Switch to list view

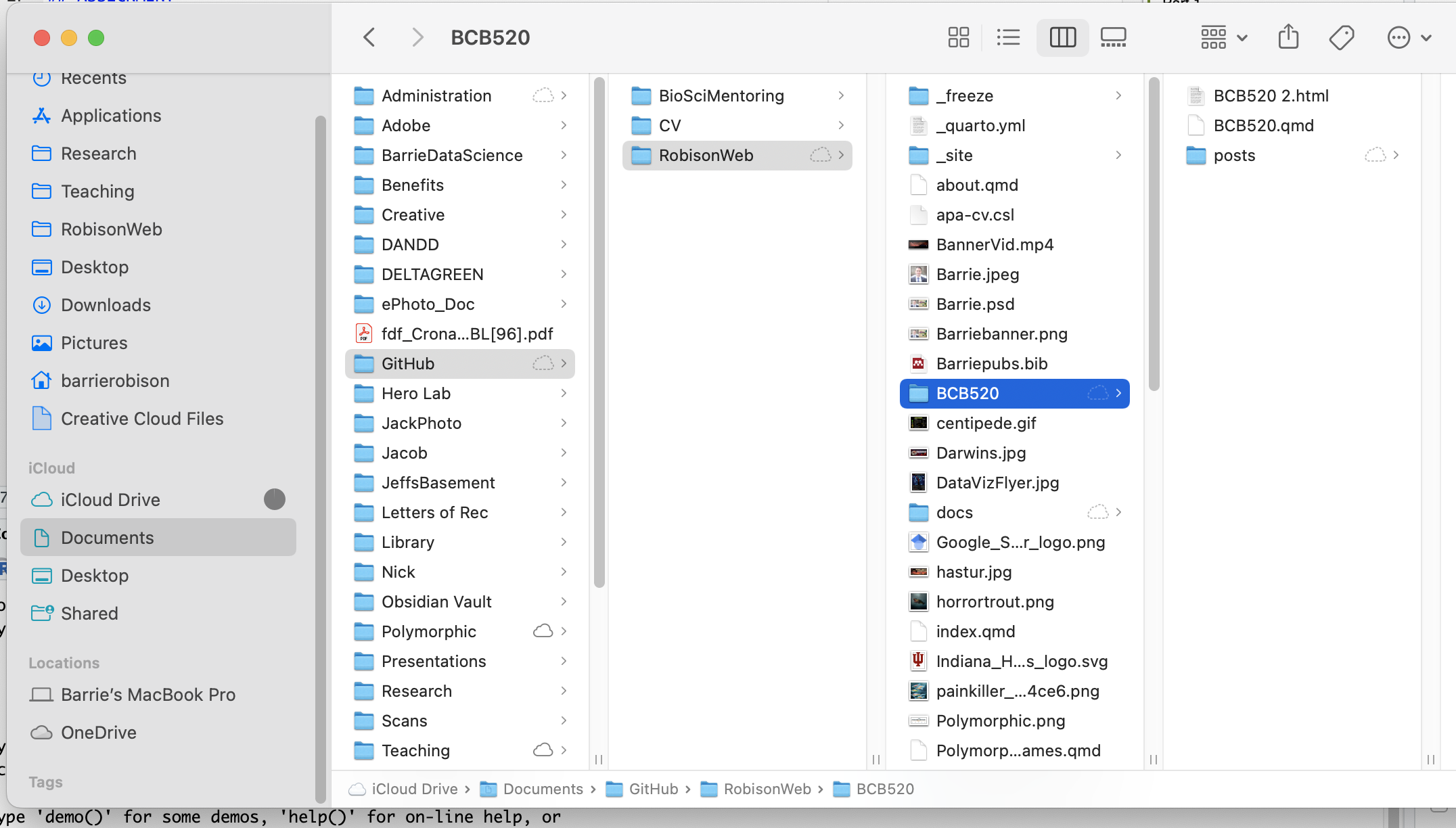[x=1008, y=37]
